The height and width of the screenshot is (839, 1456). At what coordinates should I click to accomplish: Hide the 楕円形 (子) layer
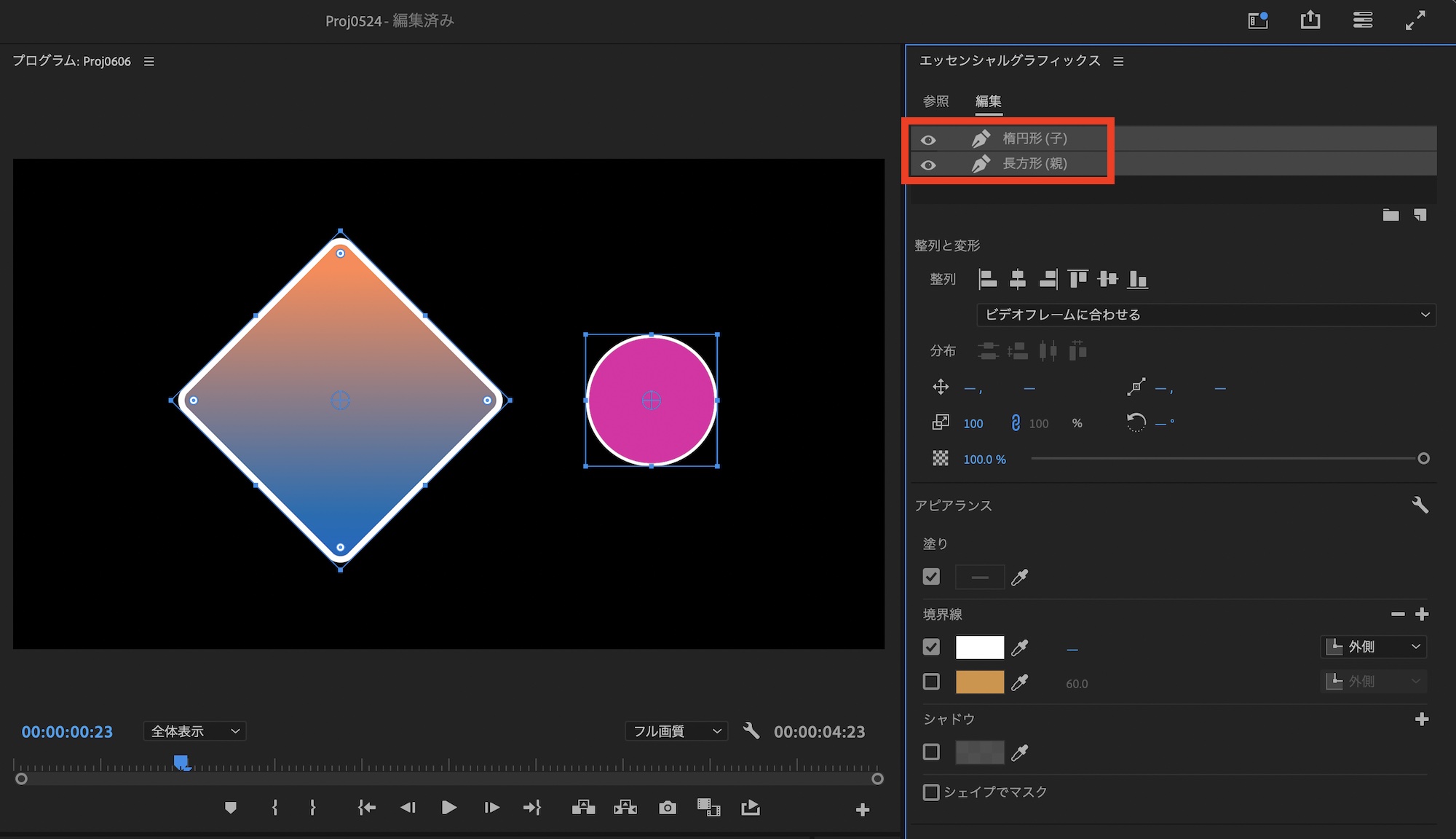coord(928,140)
